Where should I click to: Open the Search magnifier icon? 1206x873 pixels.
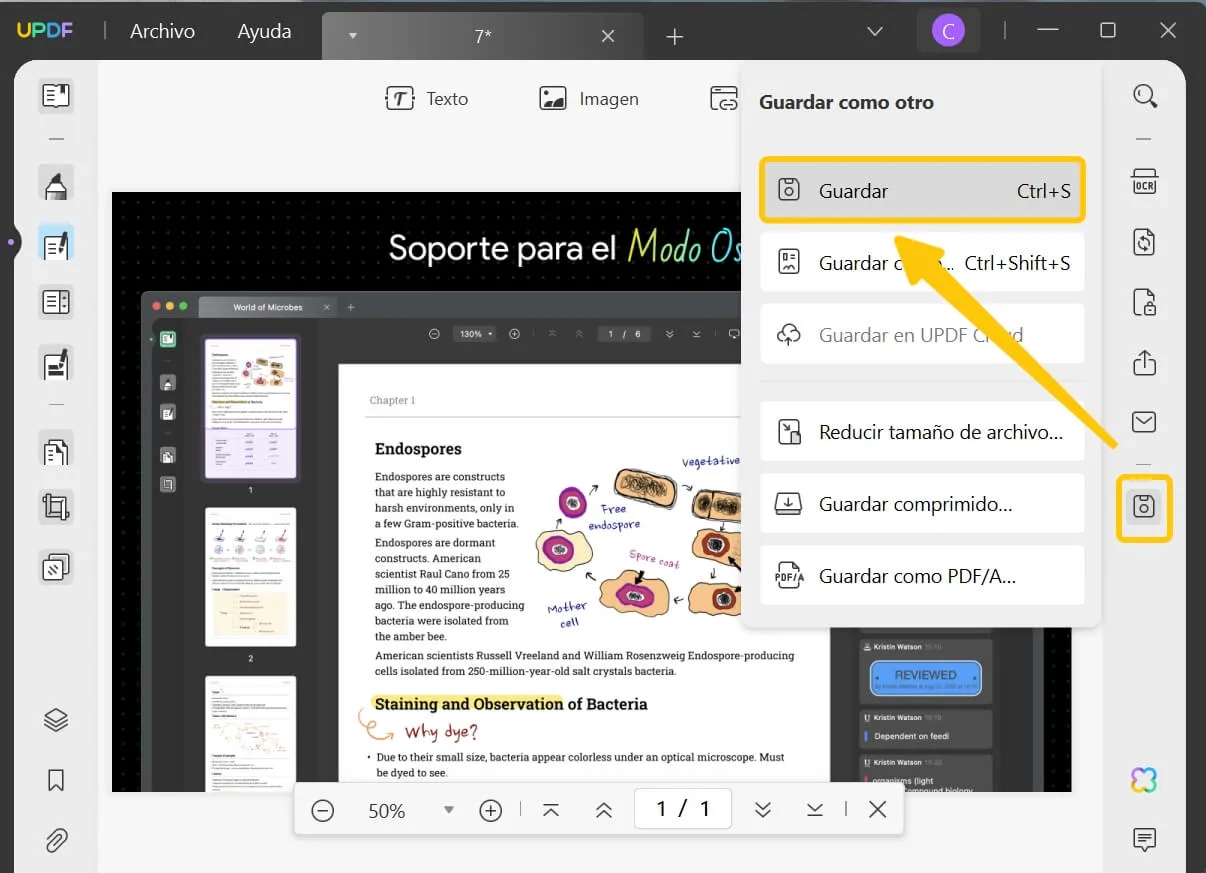pos(1145,96)
